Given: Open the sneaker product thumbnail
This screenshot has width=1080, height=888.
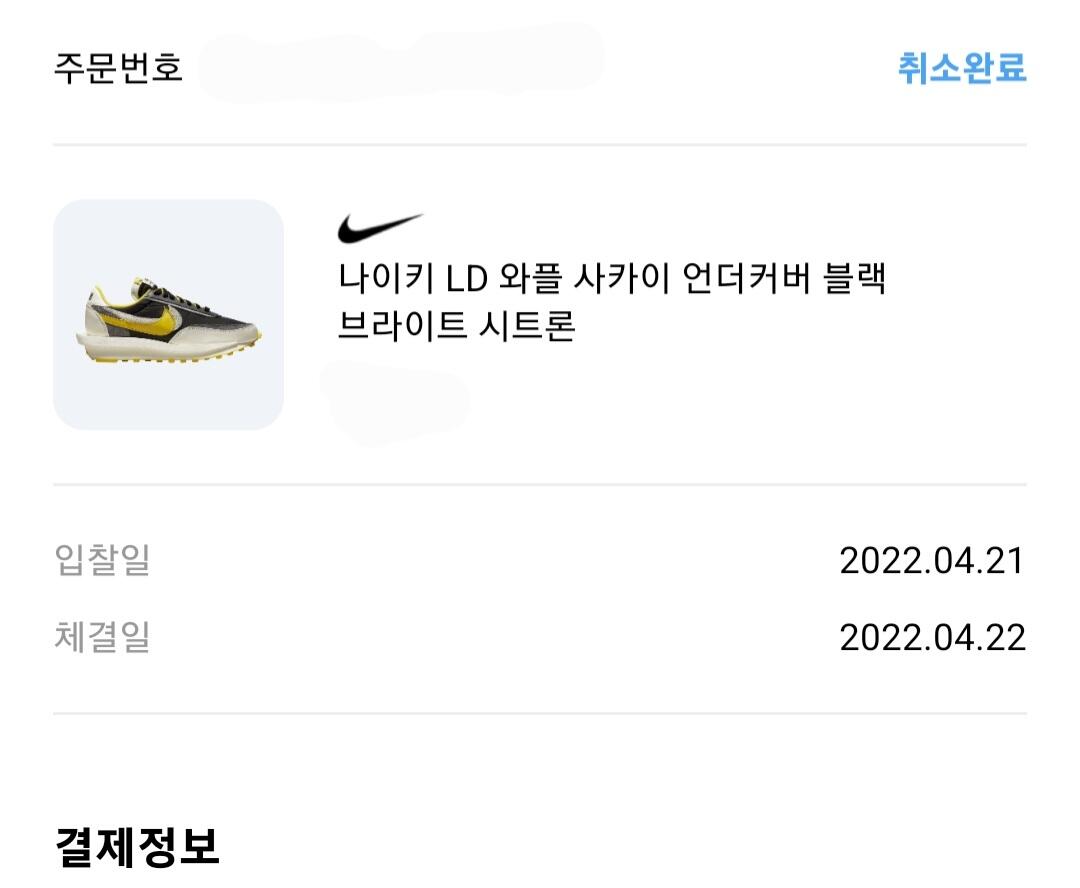Looking at the screenshot, I should point(168,315).
